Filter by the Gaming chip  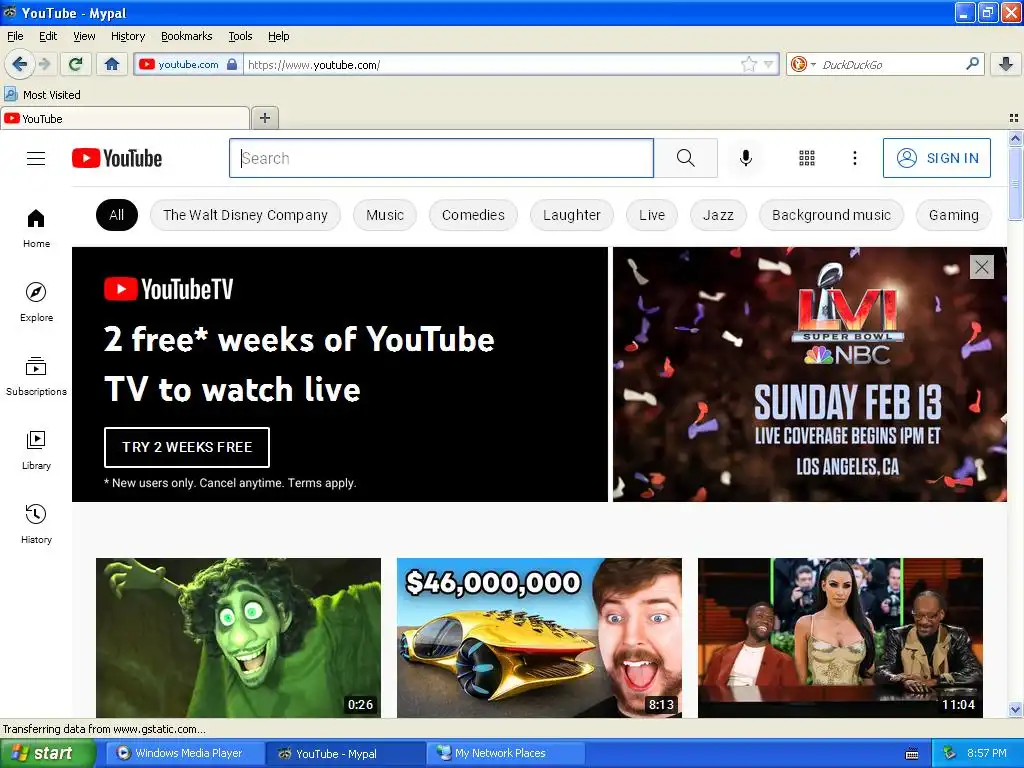pyautogui.click(x=953, y=215)
